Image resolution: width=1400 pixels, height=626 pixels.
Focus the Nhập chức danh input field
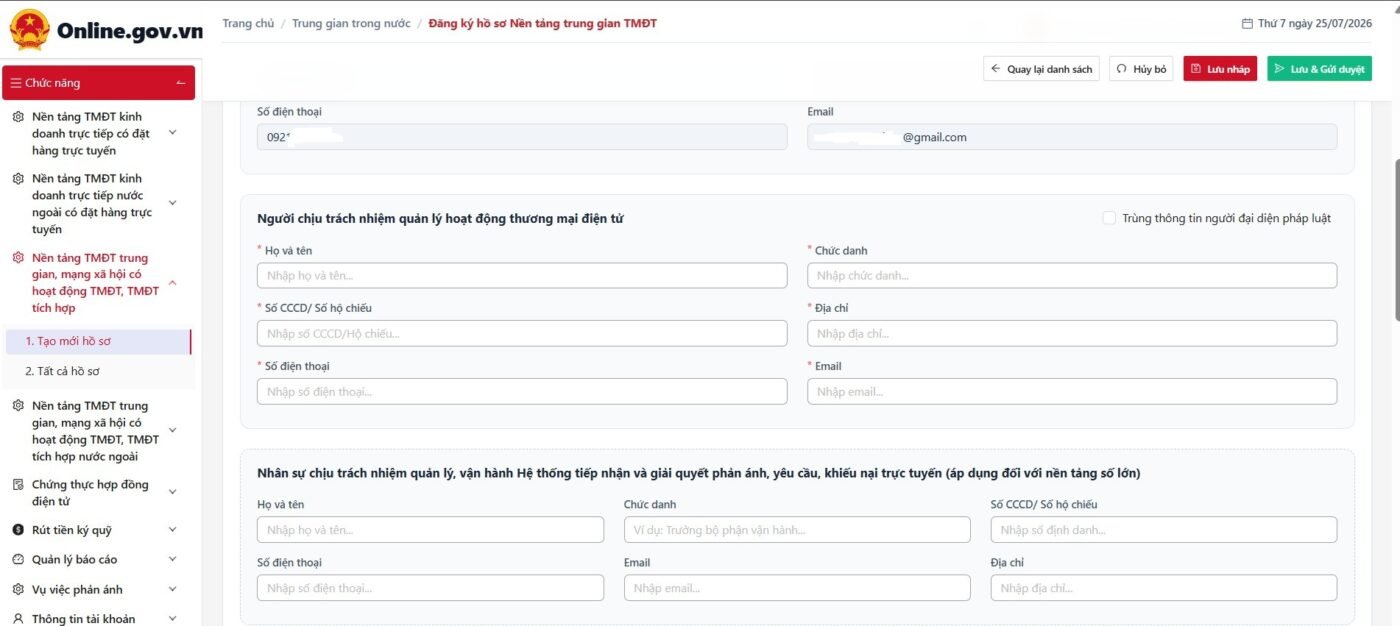[x=1072, y=276]
